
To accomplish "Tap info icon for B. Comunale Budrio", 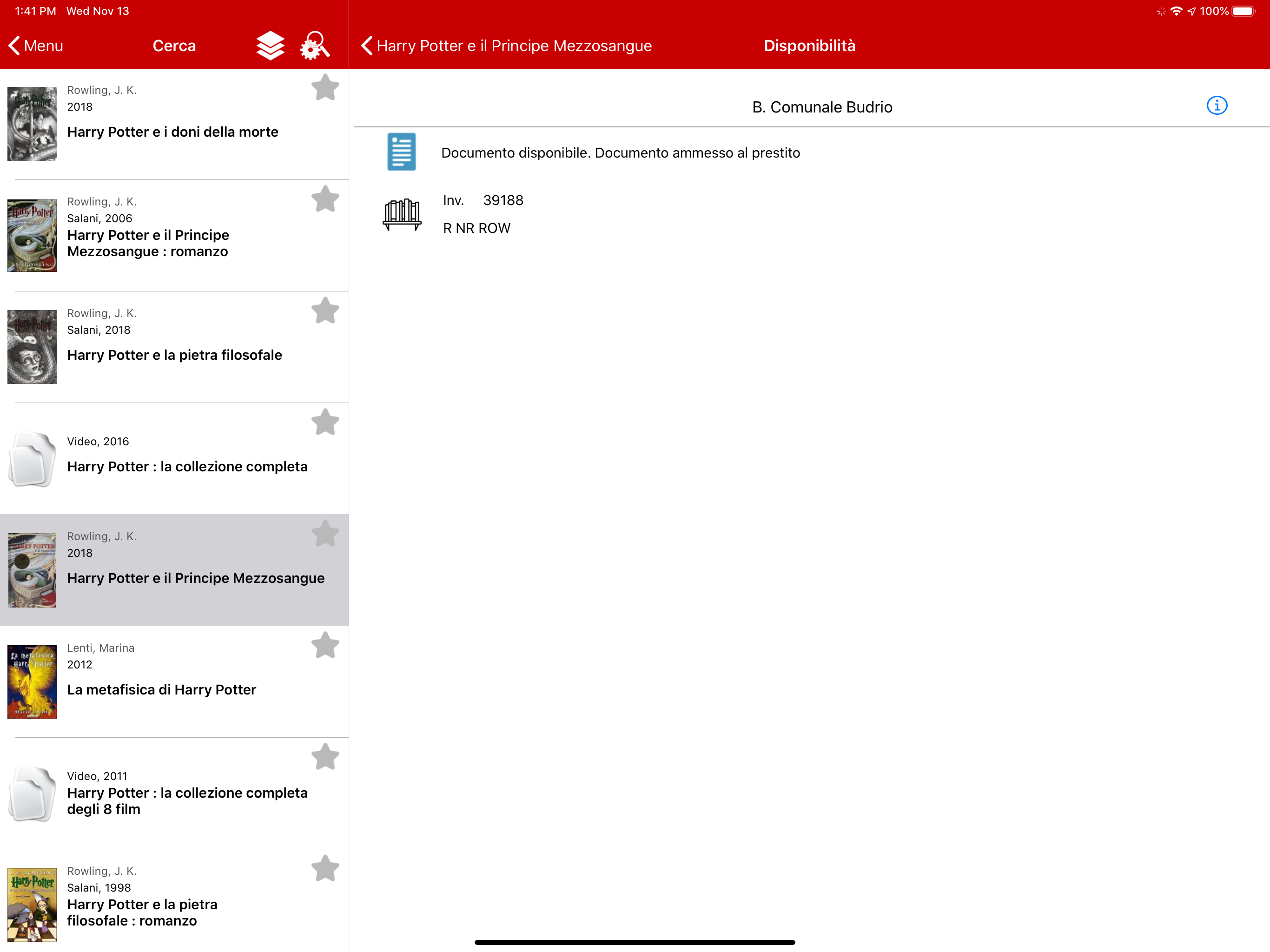I will click(1216, 106).
